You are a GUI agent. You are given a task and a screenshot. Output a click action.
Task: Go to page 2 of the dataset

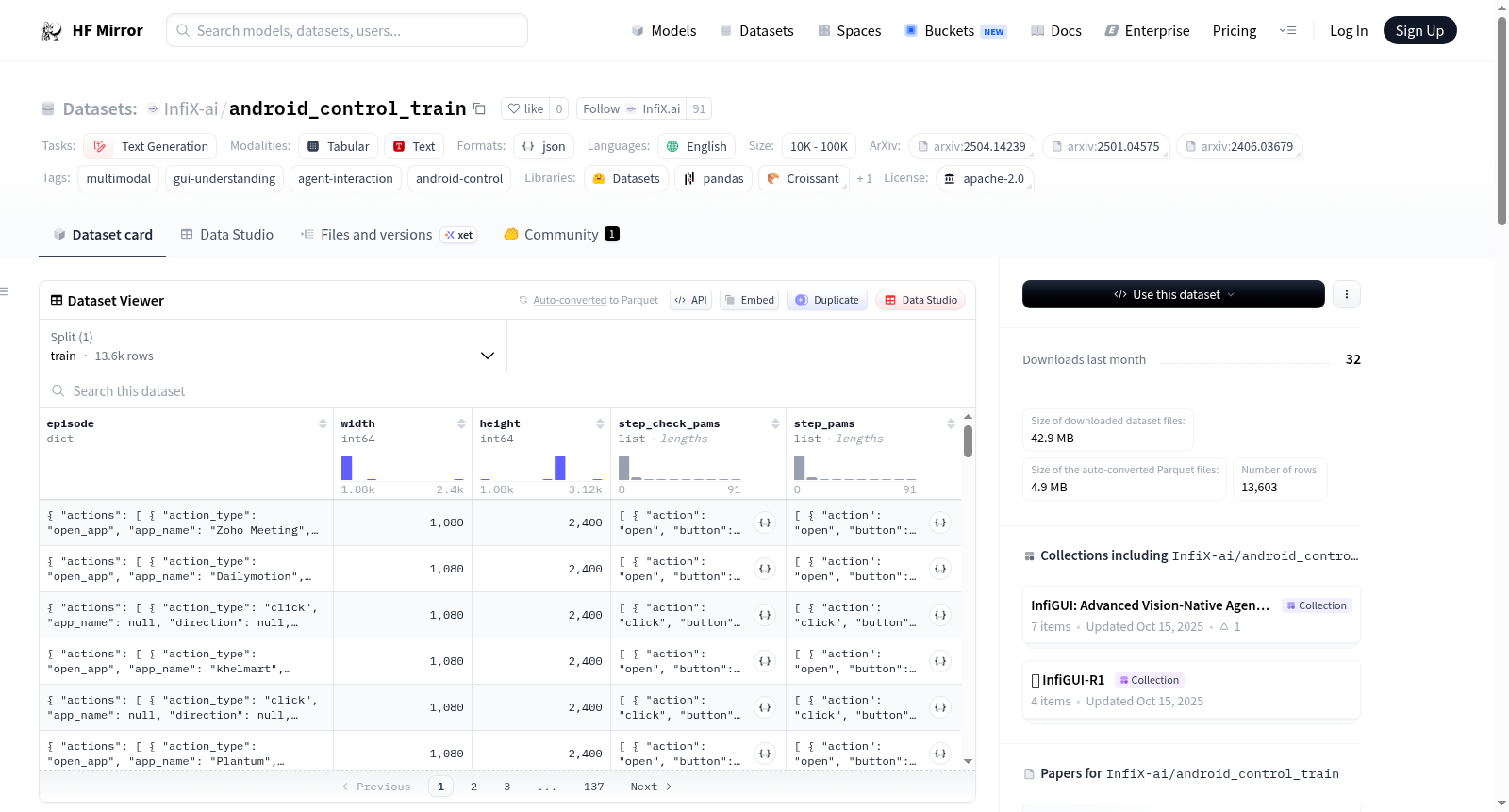(473, 787)
